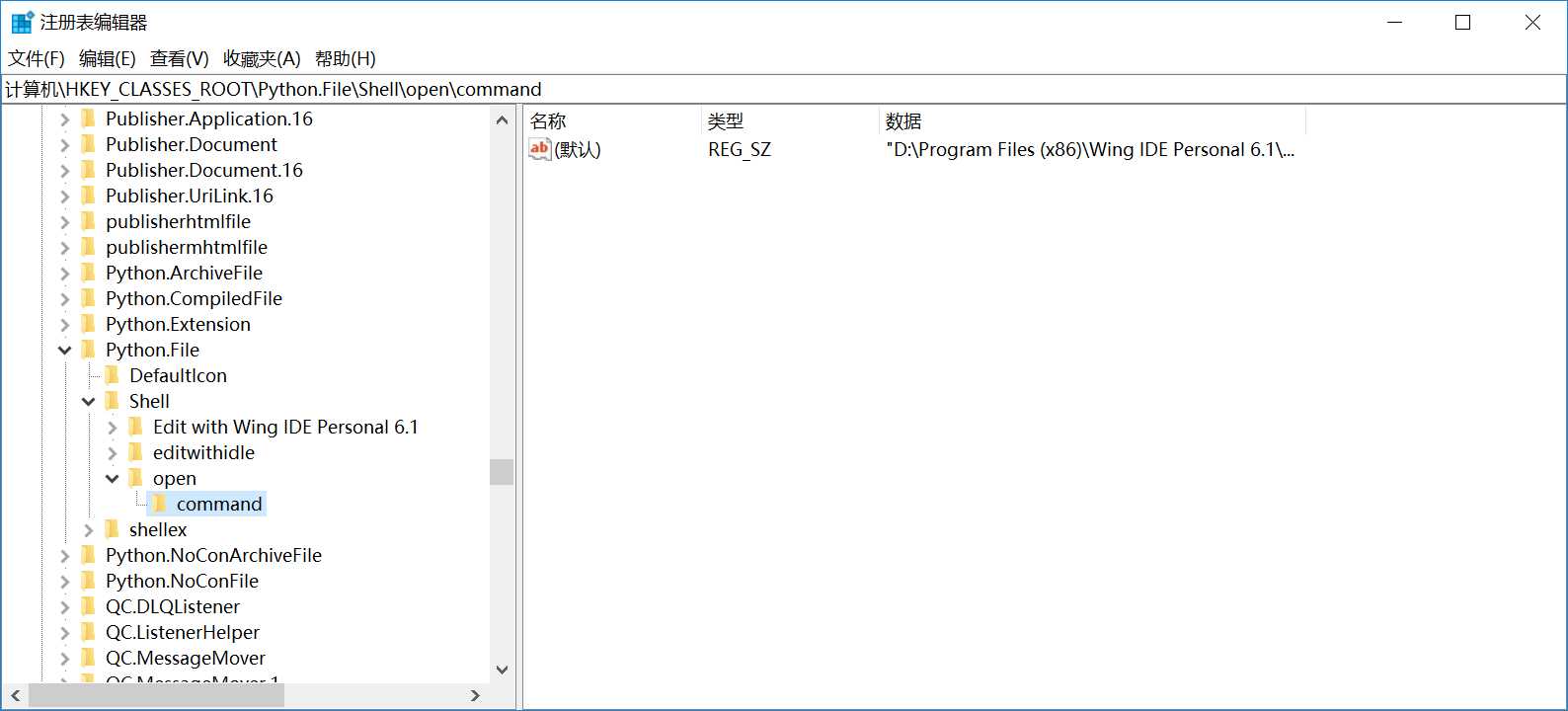Viewport: 1568px width, 711px height.
Task: Expand the Python.Extension key
Action: click(x=64, y=325)
